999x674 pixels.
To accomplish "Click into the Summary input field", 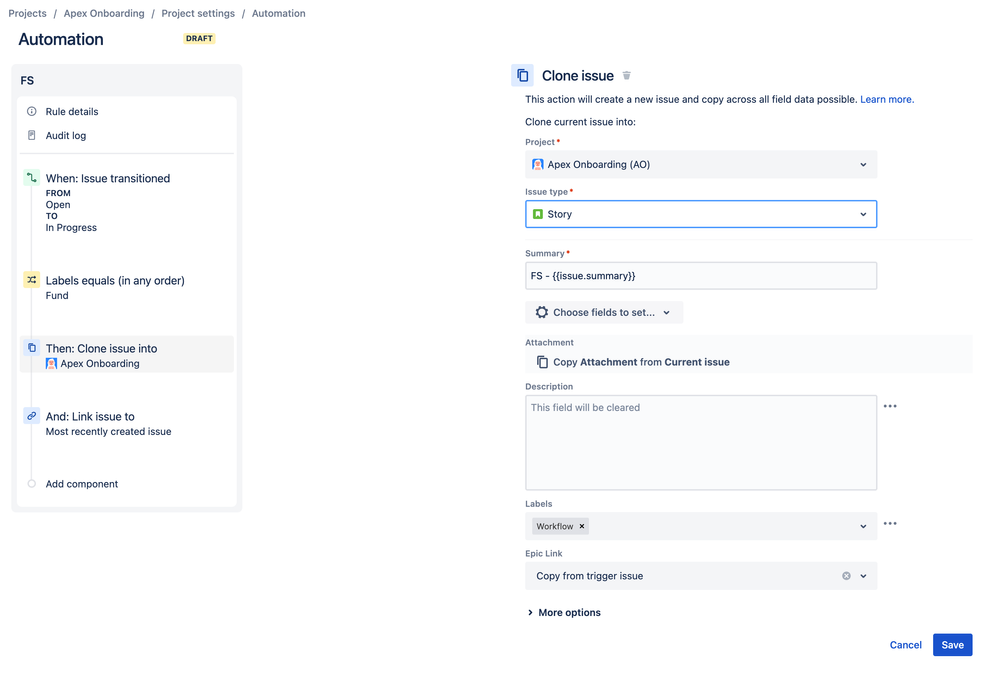I will [701, 276].
